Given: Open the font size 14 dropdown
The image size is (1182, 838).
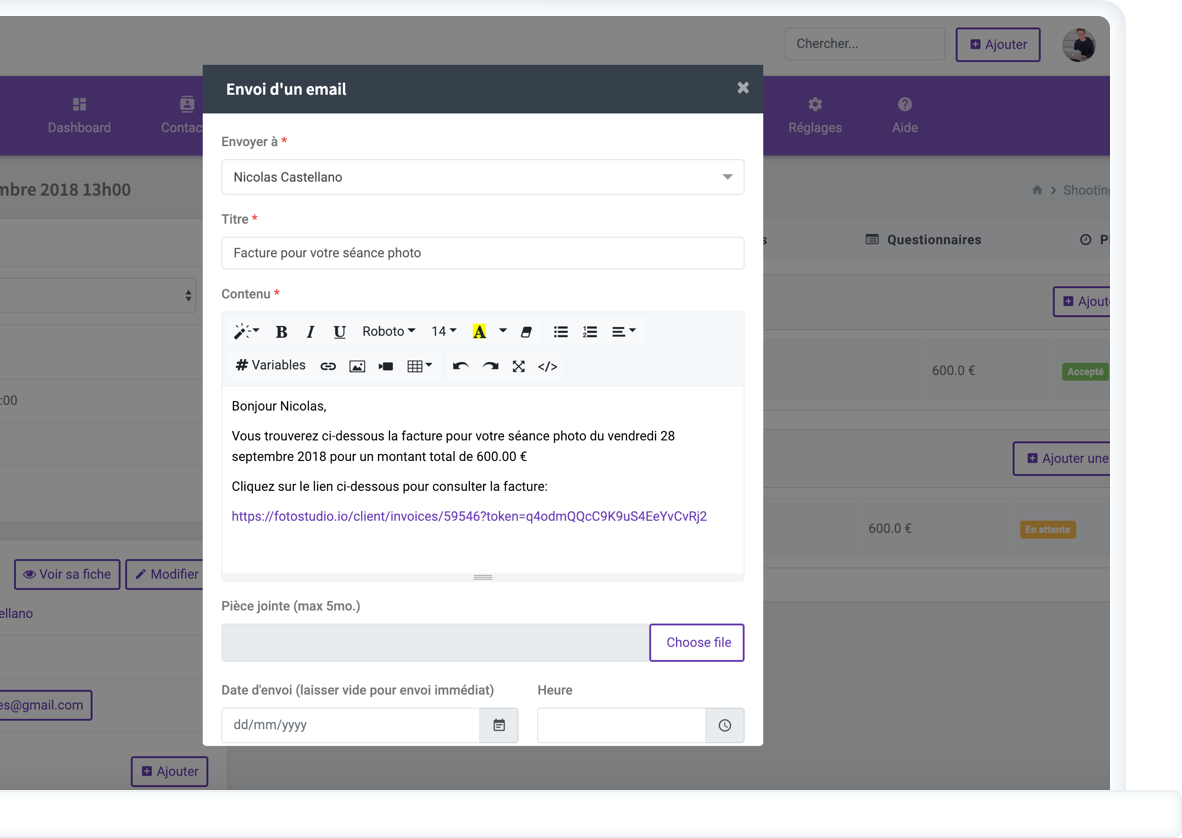Looking at the screenshot, I should [x=443, y=332].
